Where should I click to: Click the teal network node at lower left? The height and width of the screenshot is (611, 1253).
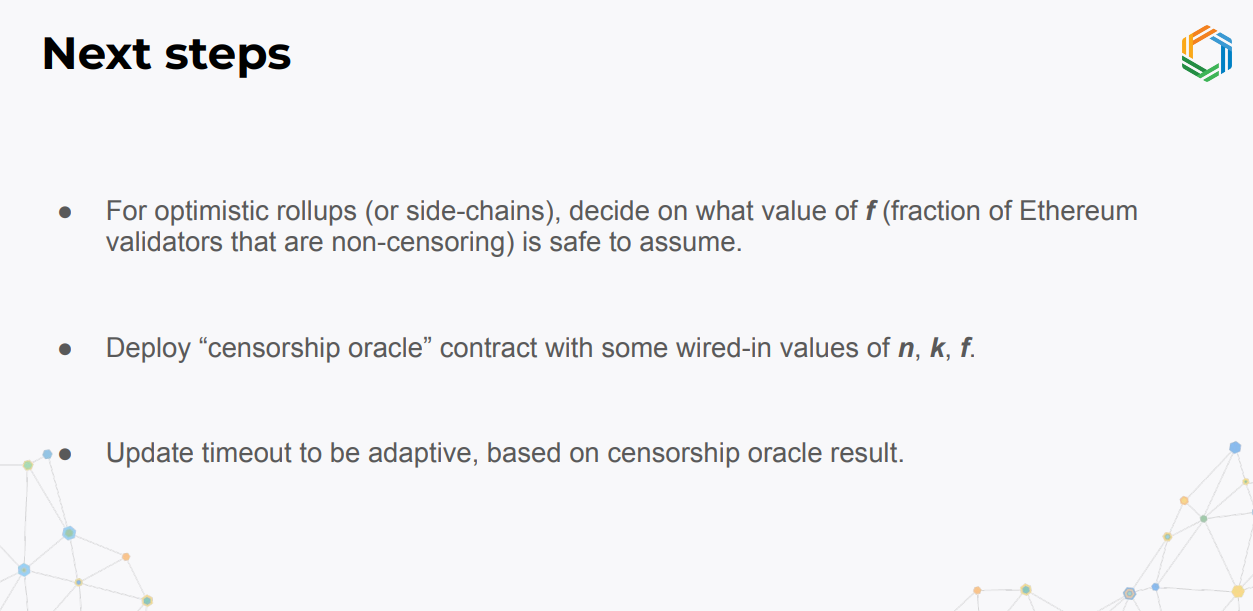point(69,533)
